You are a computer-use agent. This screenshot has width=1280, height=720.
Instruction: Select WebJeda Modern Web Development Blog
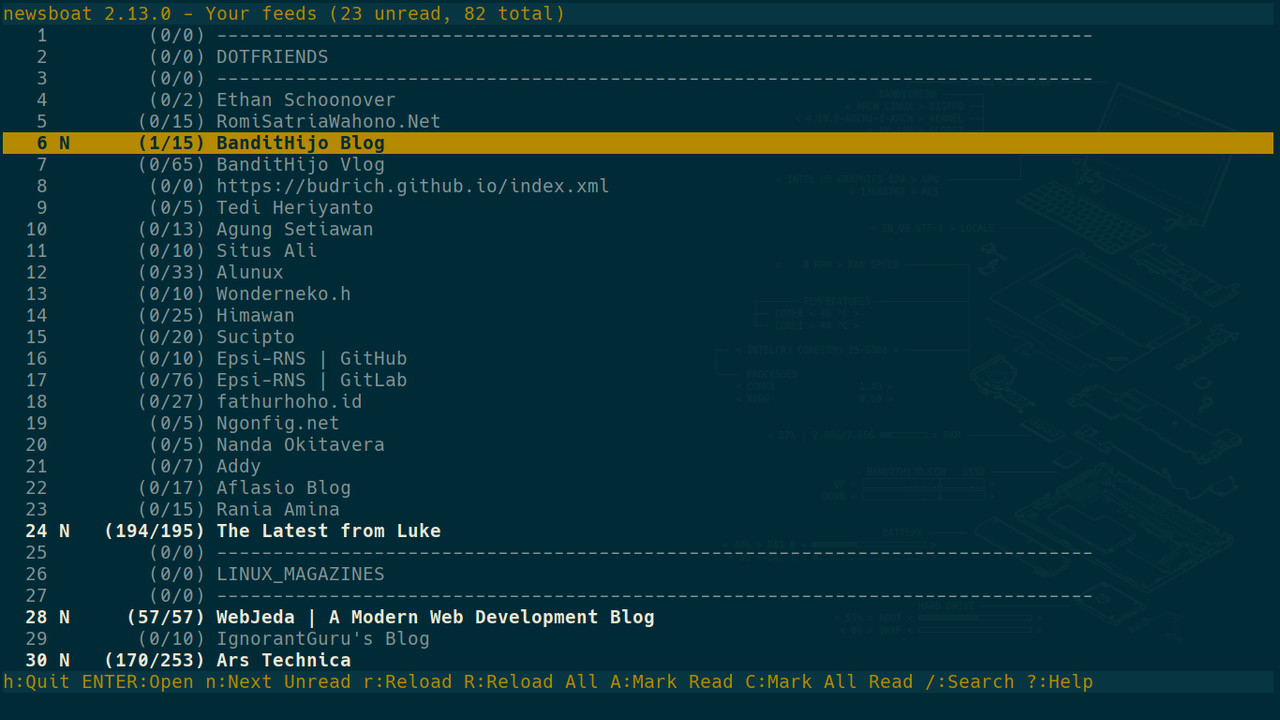(435, 617)
